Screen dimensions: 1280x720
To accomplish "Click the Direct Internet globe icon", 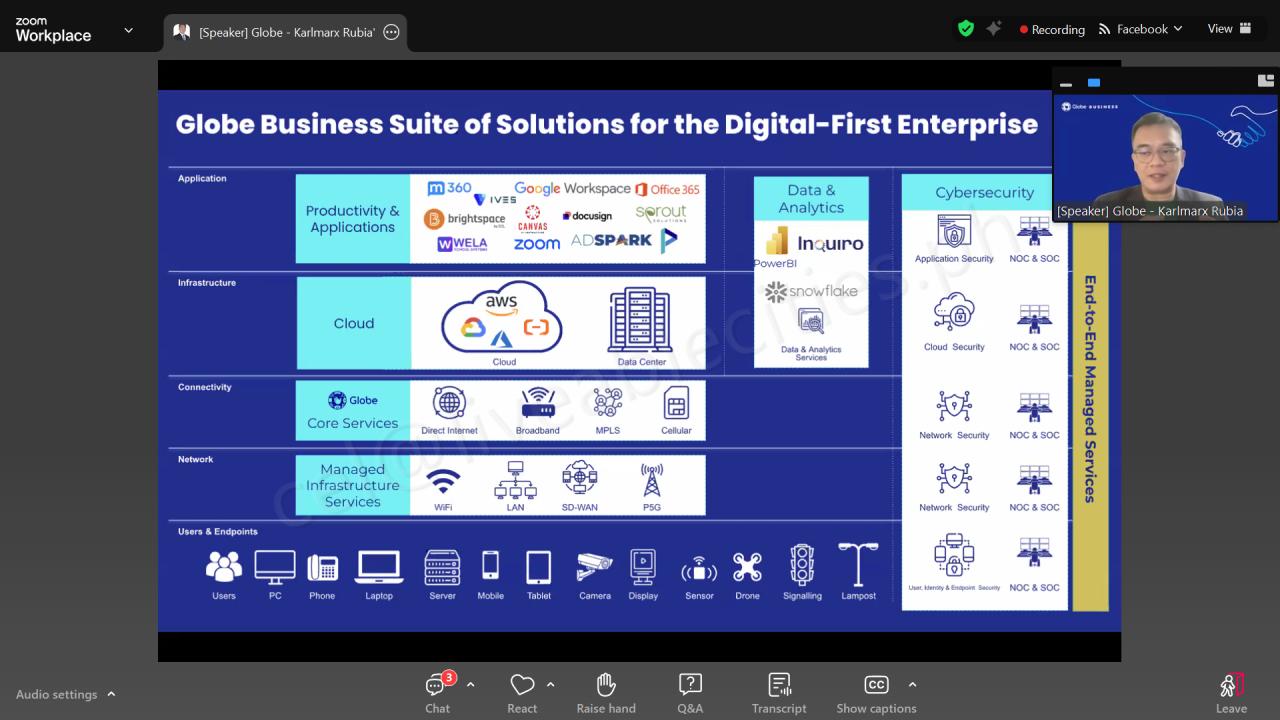I will click(x=449, y=403).
